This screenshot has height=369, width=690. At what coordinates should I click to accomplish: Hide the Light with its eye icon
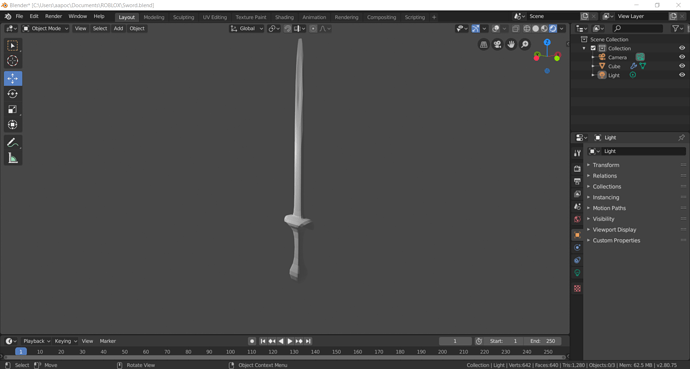click(x=682, y=75)
